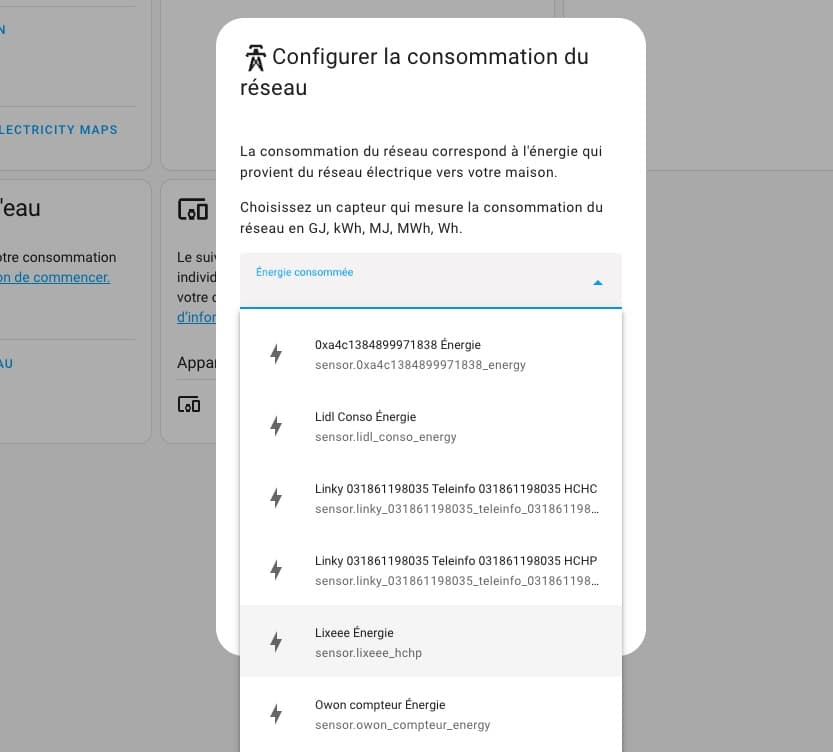This screenshot has height=752, width=833.
Task: Choose Lidl Conso Énergie from the list
Action: tap(431, 426)
